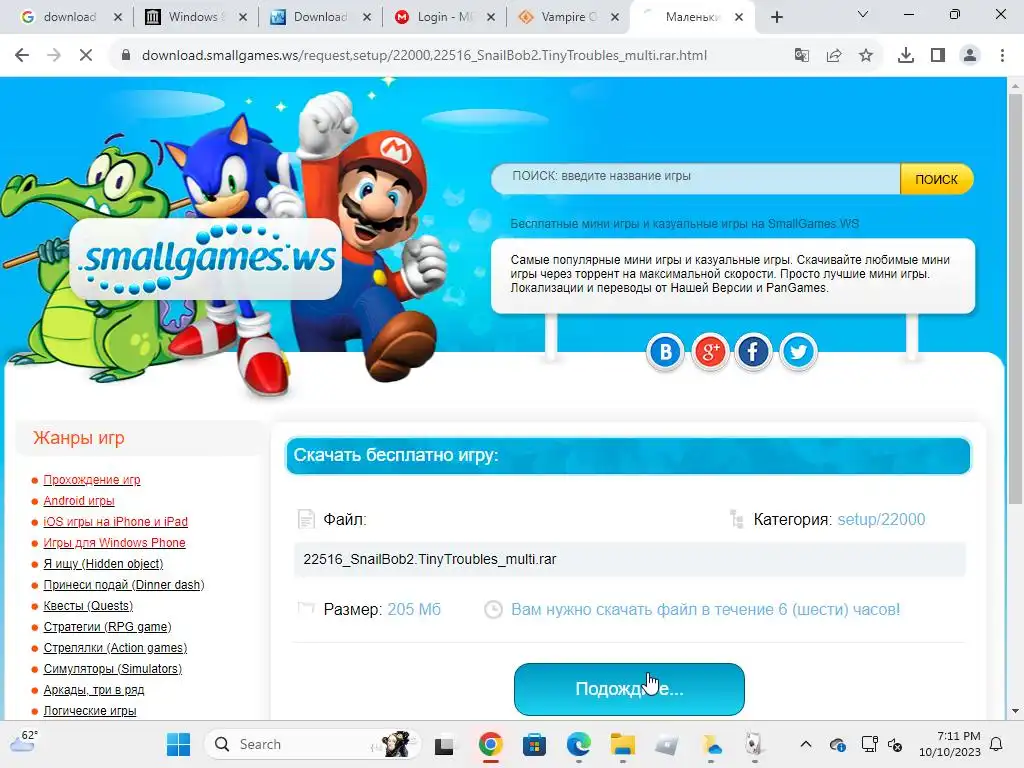The image size is (1024, 768).
Task: Click the Google Plus social icon
Action: 710,351
